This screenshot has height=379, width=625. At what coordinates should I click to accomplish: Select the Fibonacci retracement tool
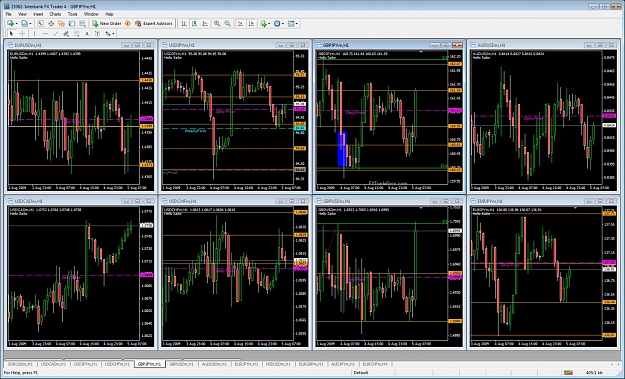pos(76,33)
